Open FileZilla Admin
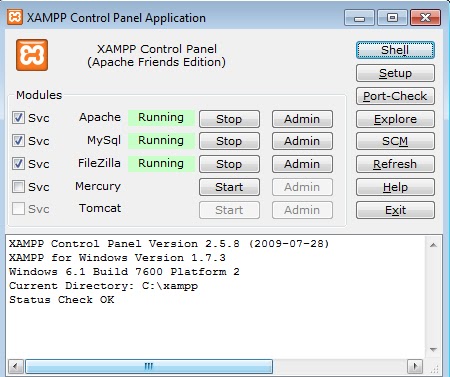Image resolution: width=450 pixels, height=377 pixels. pos(302,164)
